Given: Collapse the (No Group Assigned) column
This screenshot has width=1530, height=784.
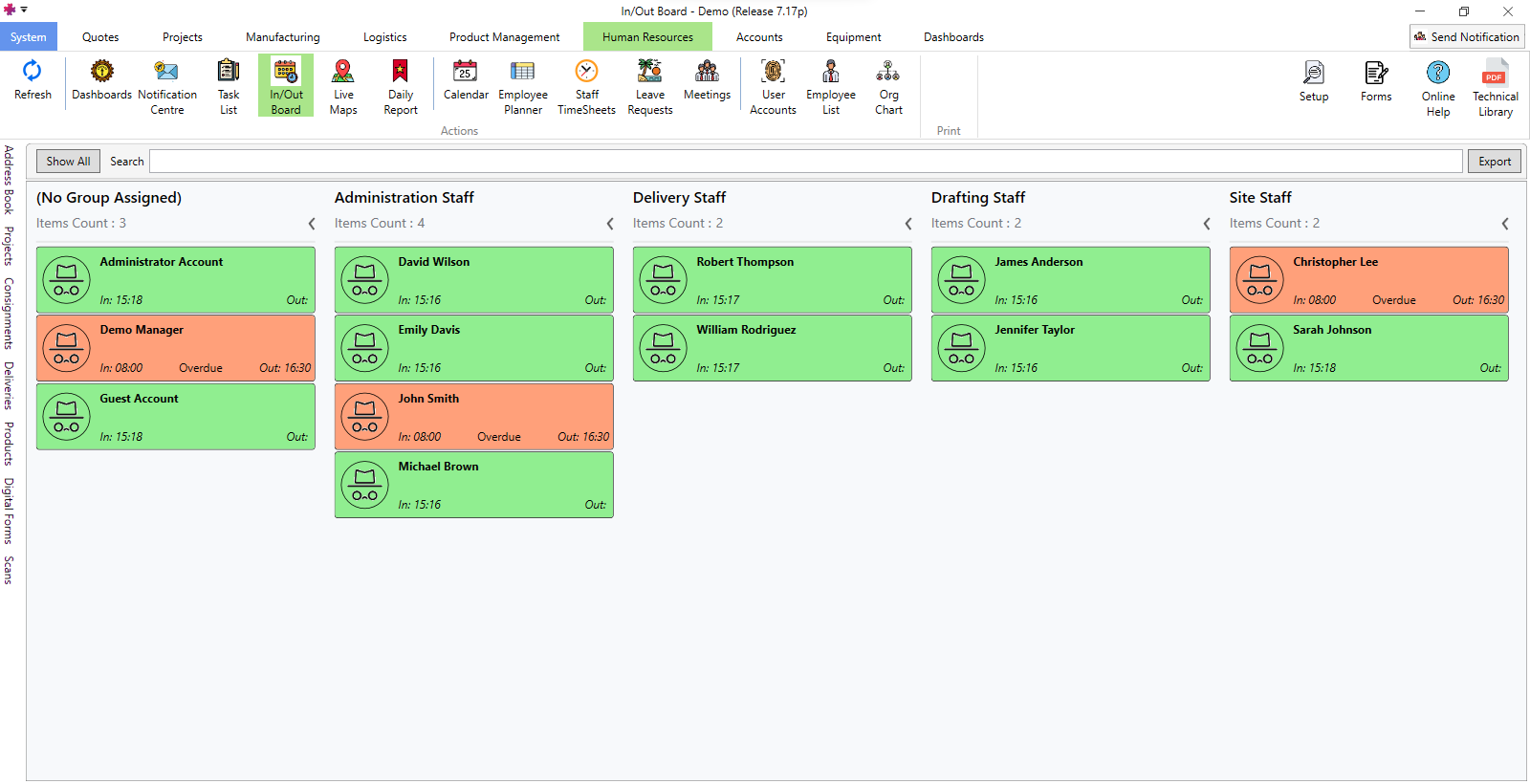Looking at the screenshot, I should click(312, 224).
